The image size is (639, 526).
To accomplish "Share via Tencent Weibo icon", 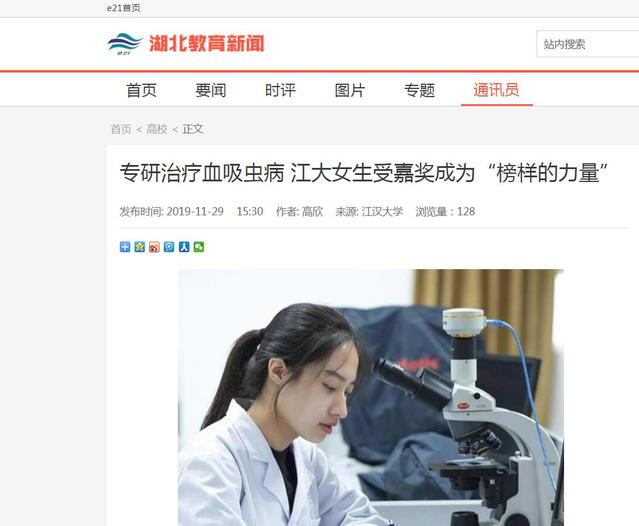I will coord(169,247).
